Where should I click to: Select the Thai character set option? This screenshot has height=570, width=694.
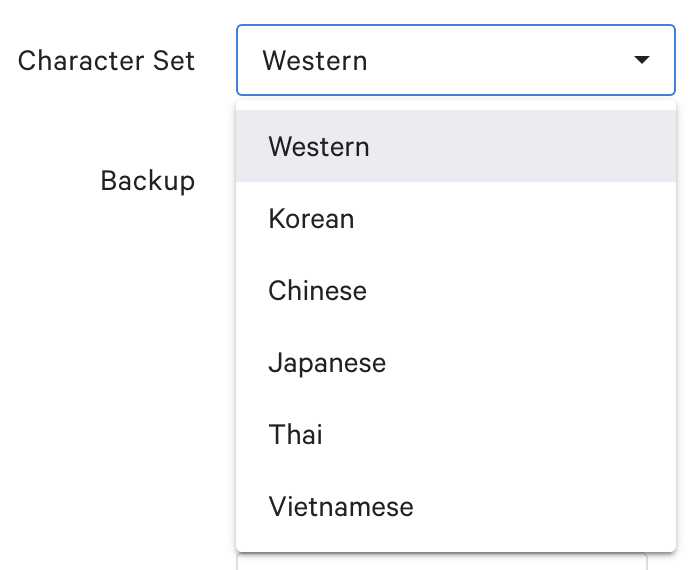tap(456, 434)
